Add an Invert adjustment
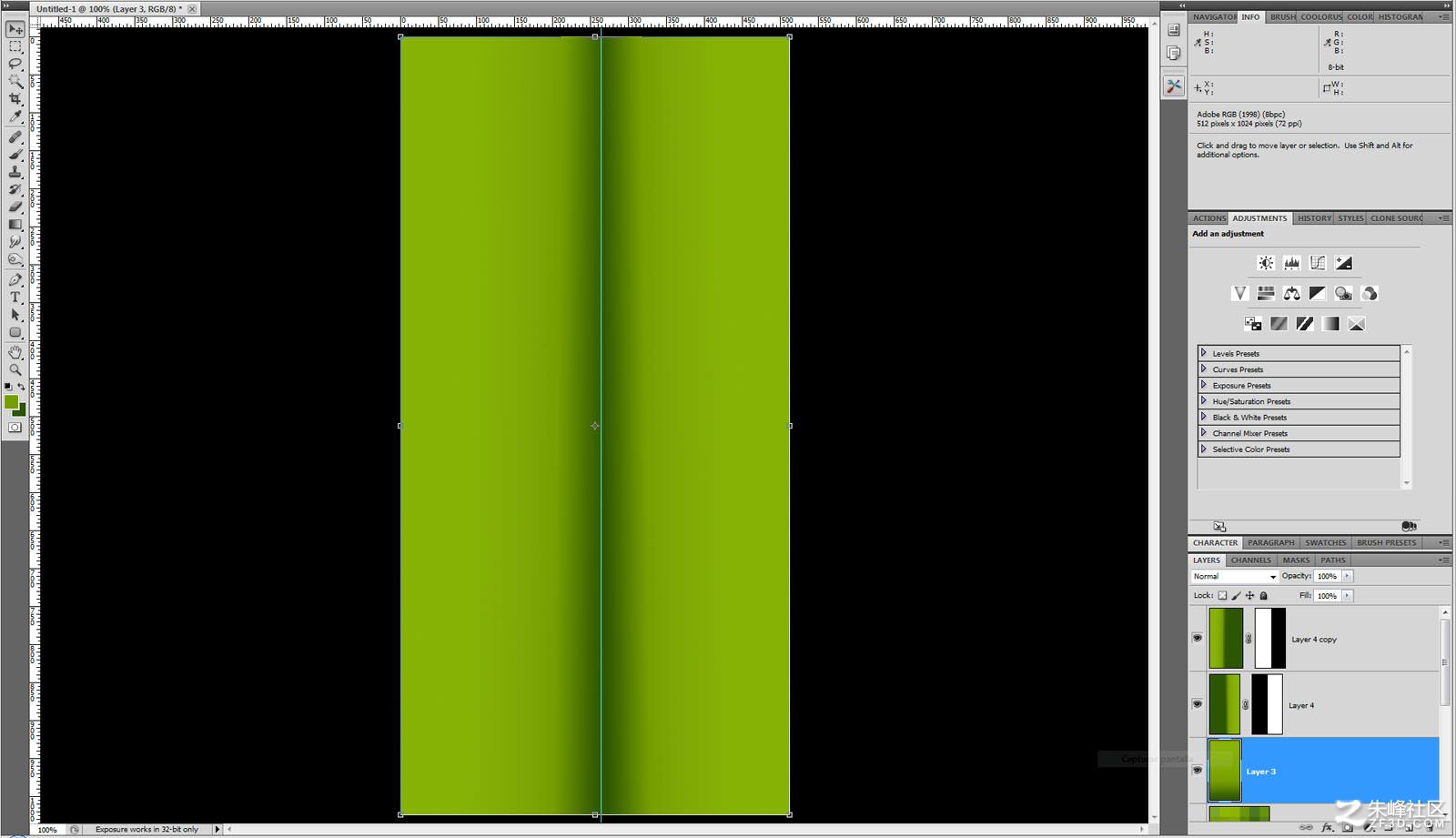Image resolution: width=1456 pixels, height=838 pixels. (x=1253, y=323)
